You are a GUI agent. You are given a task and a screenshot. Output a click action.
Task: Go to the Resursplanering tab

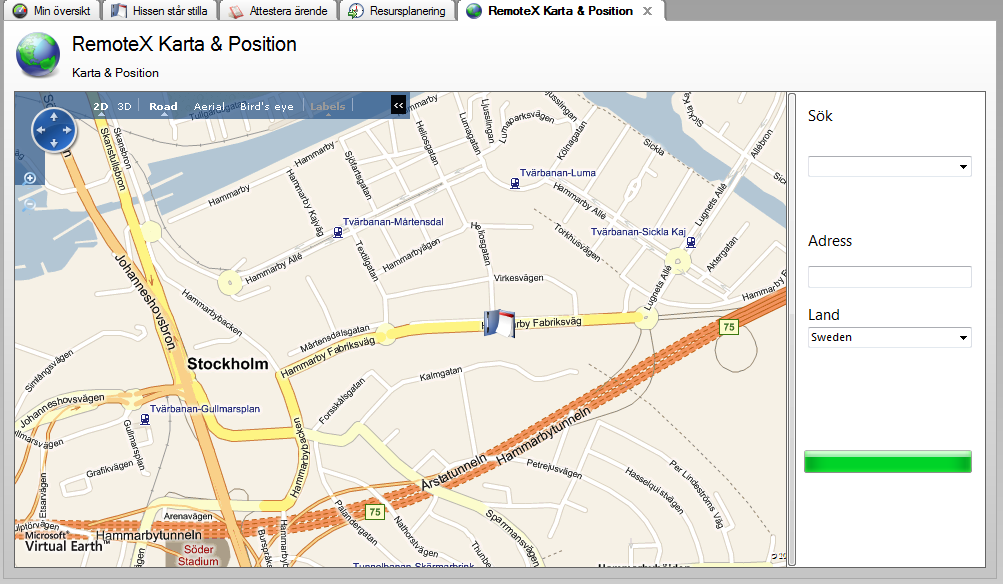point(397,11)
